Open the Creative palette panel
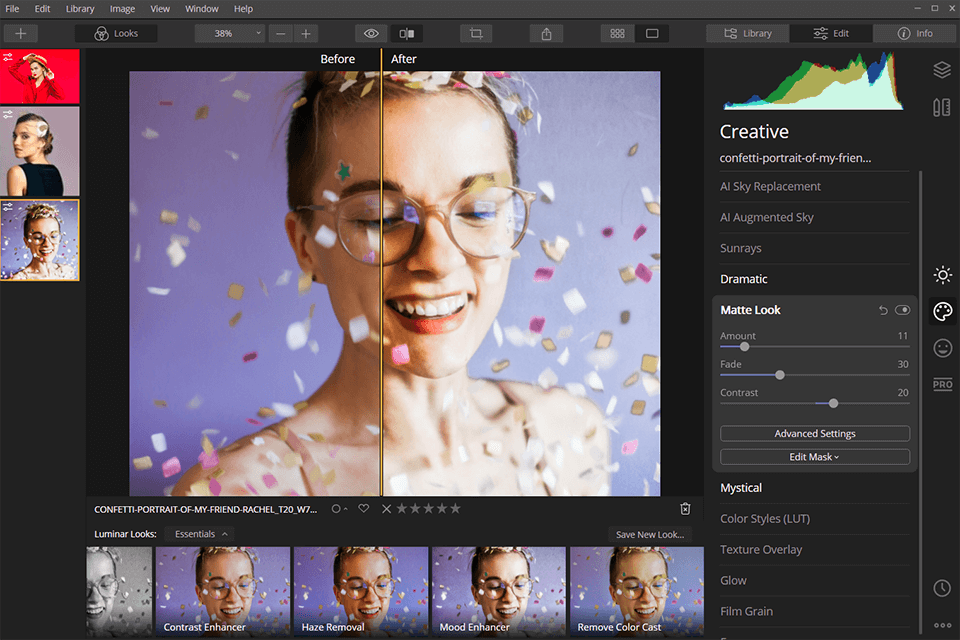The height and width of the screenshot is (640, 960). pyautogui.click(x=941, y=311)
